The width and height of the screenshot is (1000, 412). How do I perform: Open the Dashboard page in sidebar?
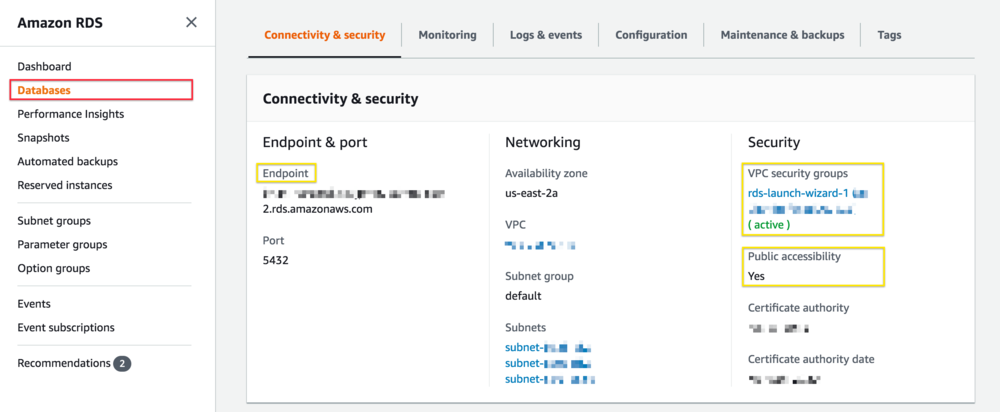point(44,66)
